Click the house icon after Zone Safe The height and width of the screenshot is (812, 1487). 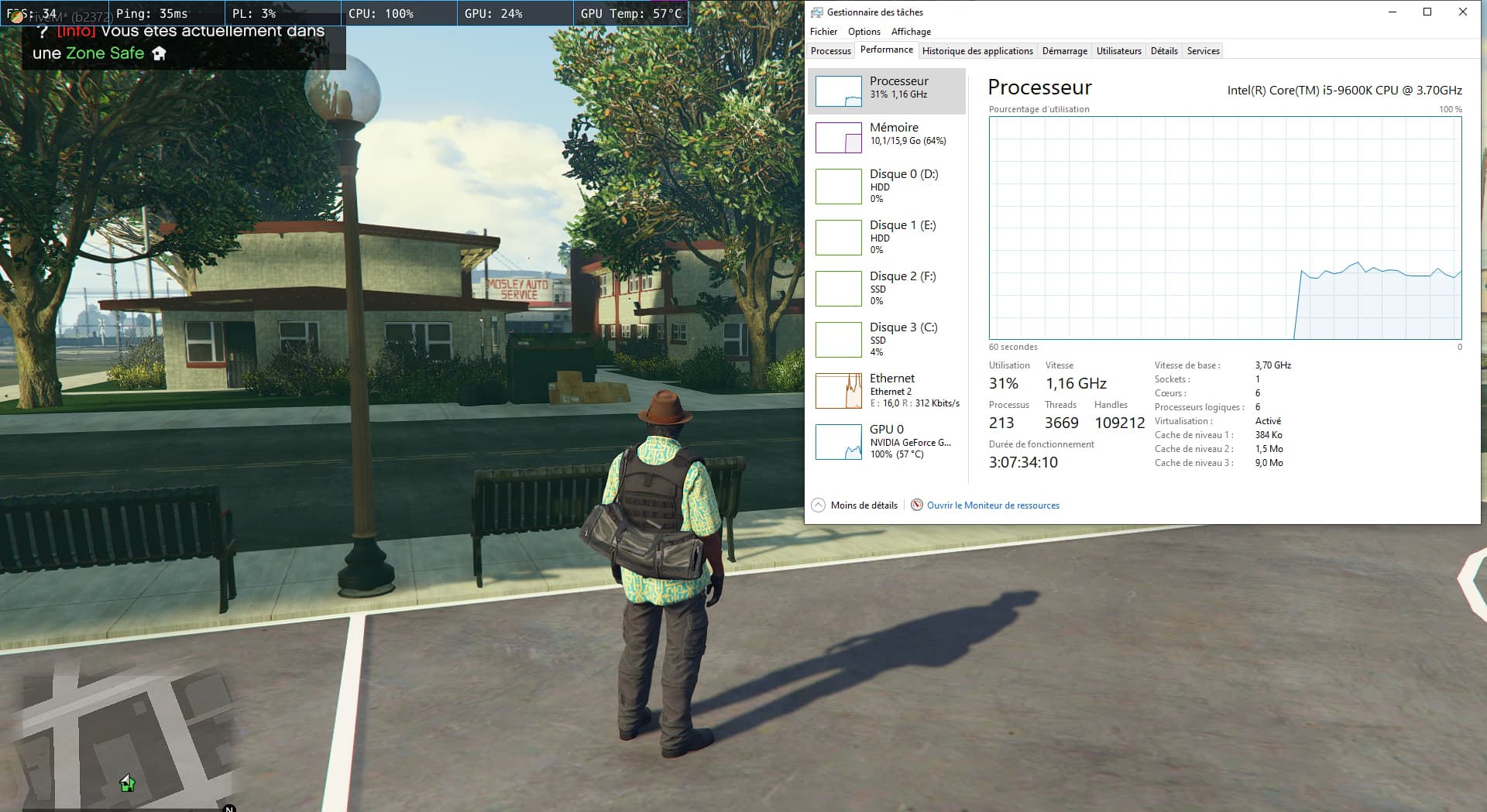coord(159,53)
